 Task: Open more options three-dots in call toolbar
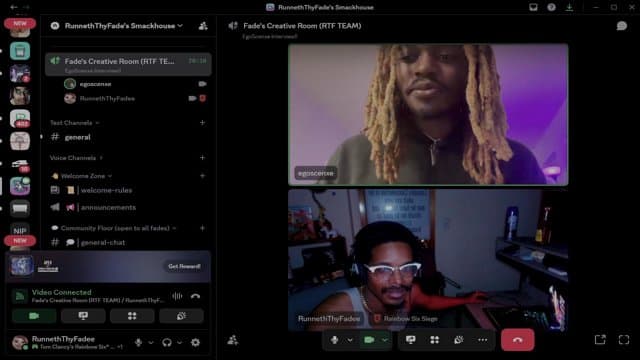(x=482, y=340)
